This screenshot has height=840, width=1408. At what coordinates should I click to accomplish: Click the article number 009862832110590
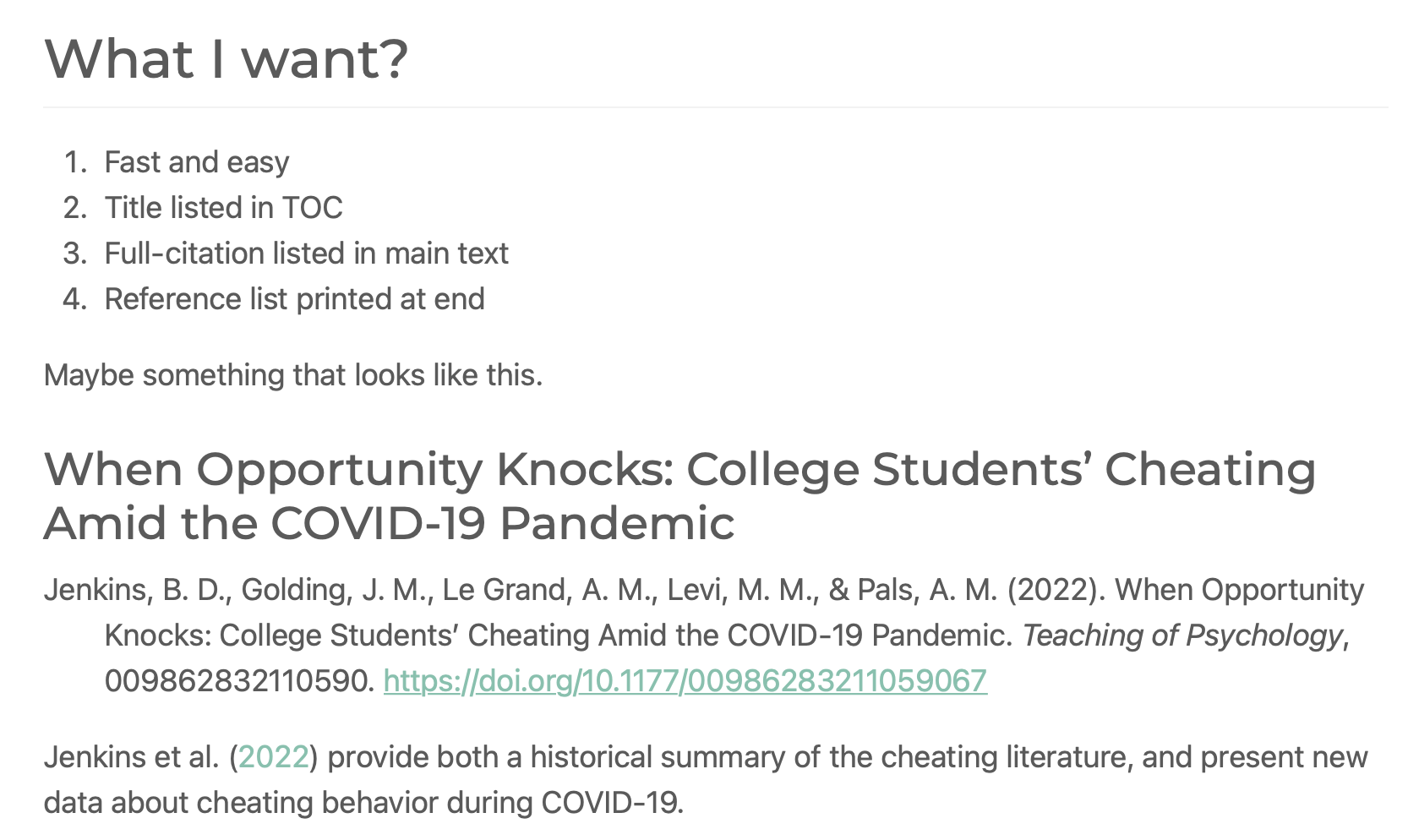(238, 681)
